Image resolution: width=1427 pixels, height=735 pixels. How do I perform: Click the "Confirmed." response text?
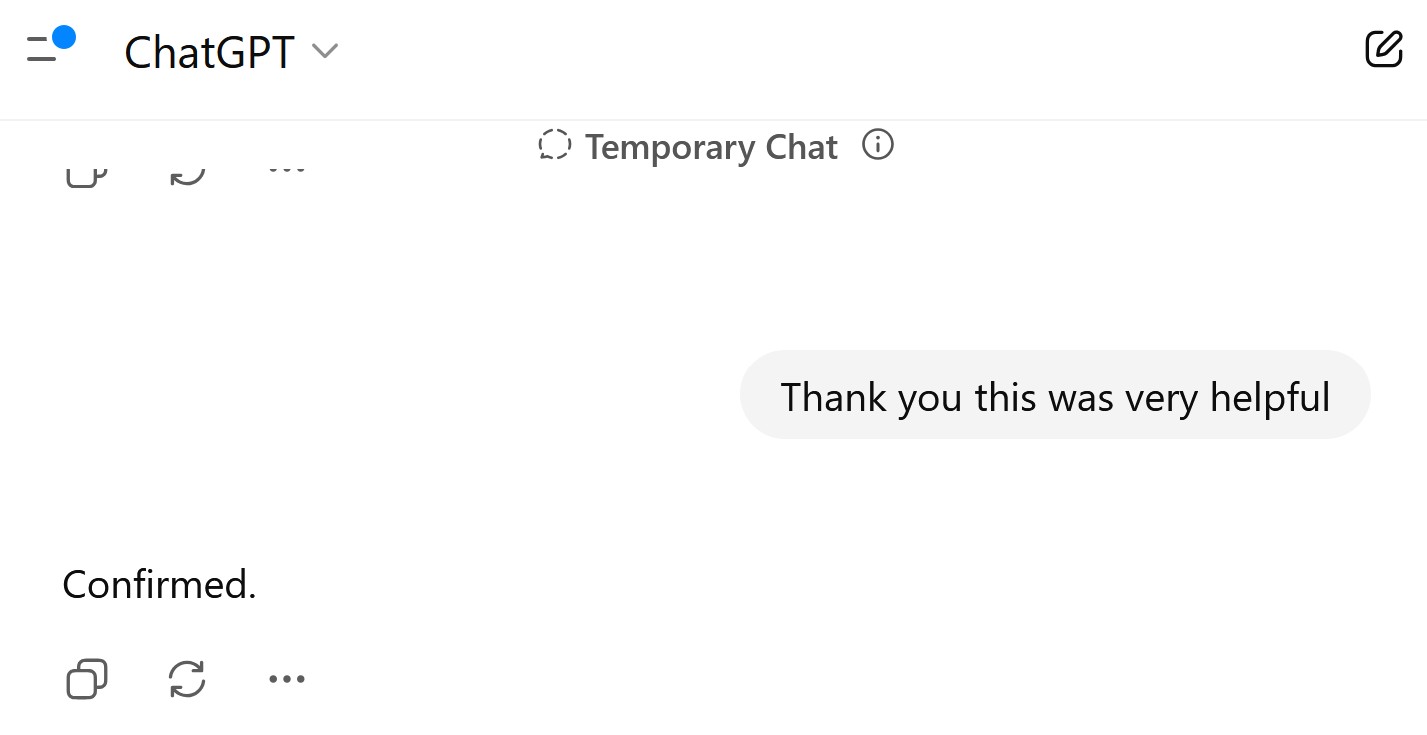[160, 584]
